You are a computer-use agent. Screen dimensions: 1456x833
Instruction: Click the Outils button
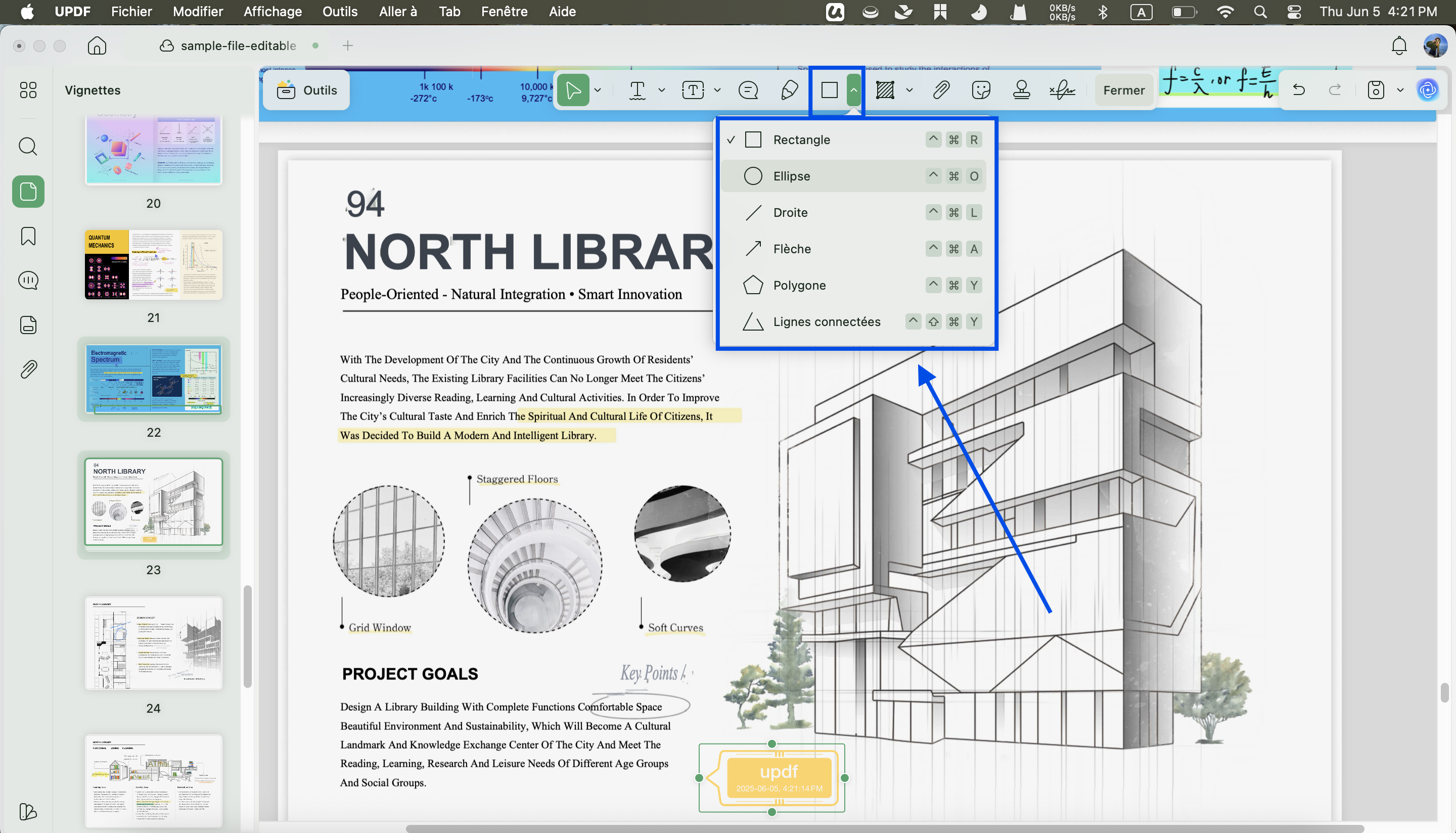[307, 90]
